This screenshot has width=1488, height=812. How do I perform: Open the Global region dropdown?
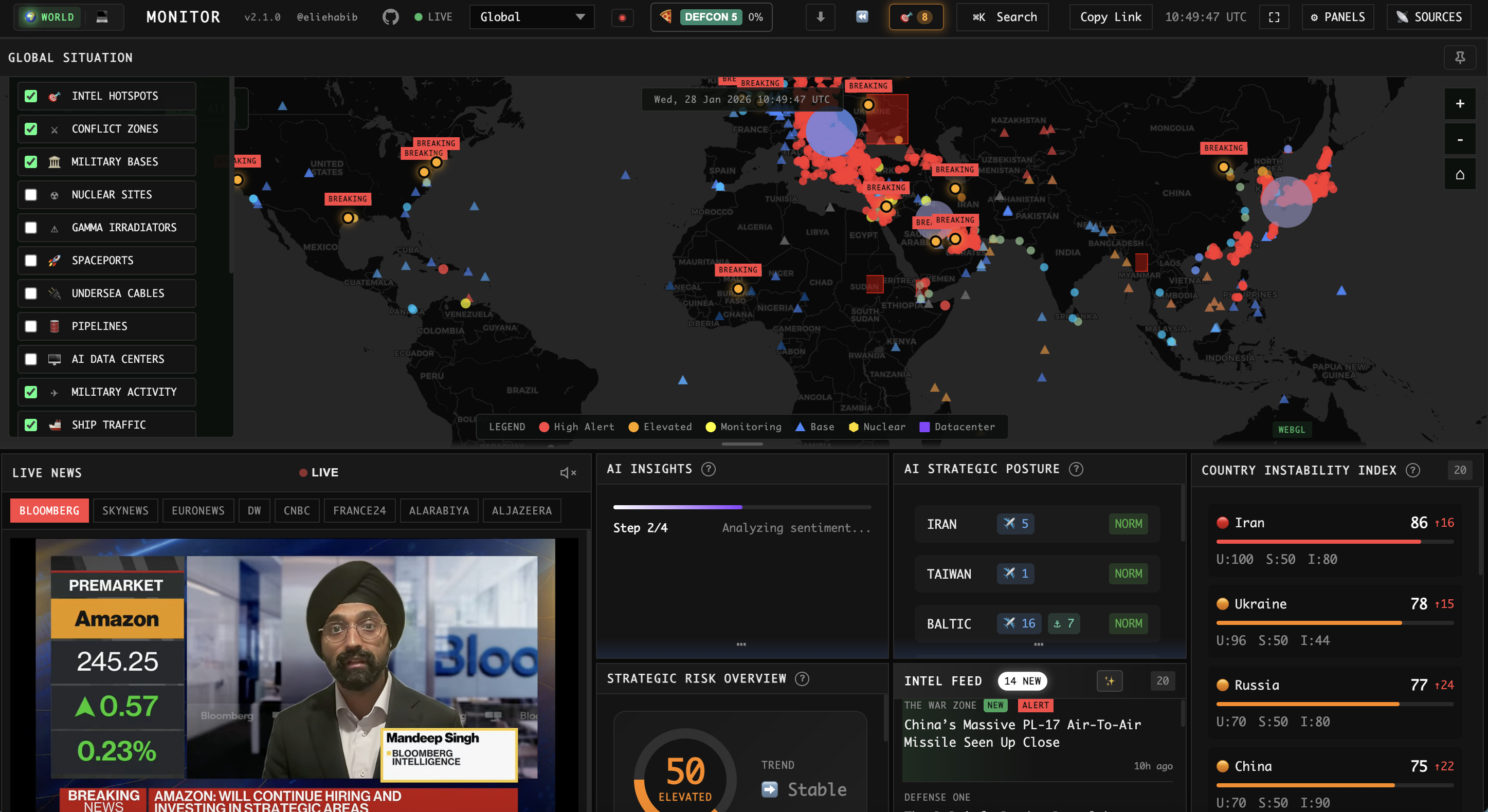(x=531, y=17)
